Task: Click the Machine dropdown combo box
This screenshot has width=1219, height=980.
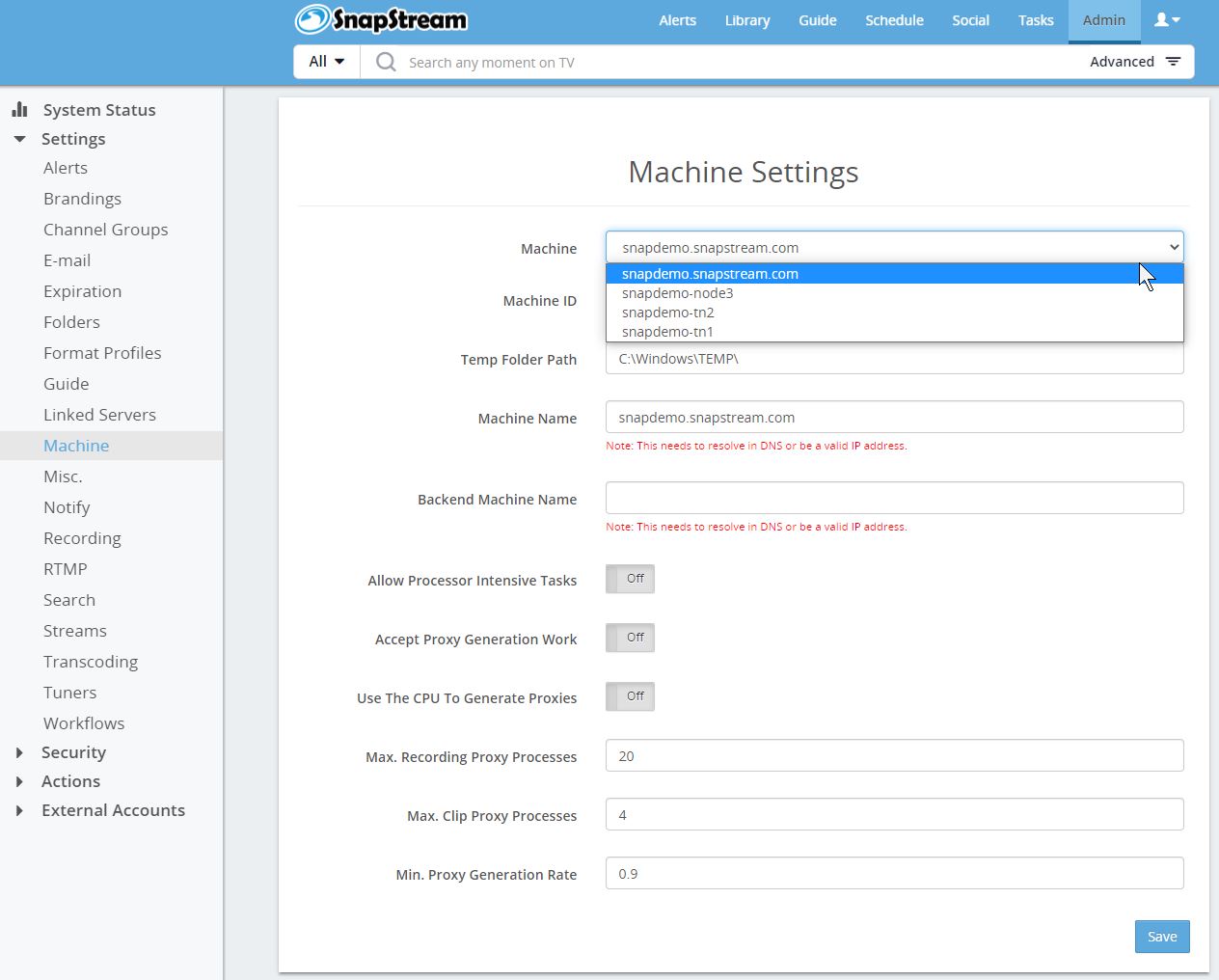Action: tap(894, 247)
